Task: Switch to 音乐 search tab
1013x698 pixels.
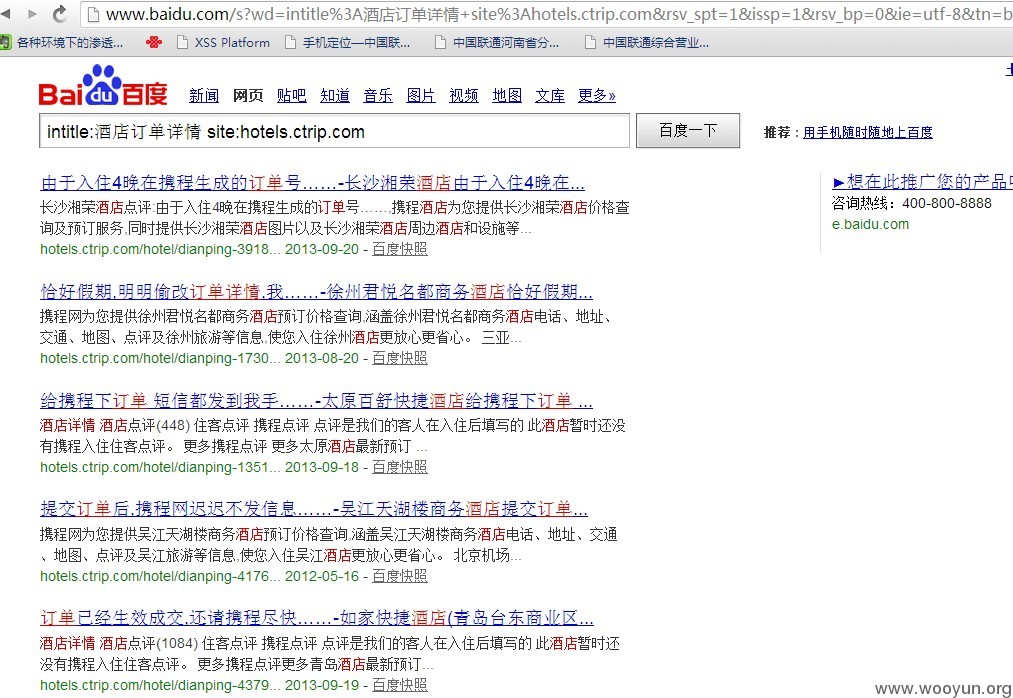Action: click(378, 96)
